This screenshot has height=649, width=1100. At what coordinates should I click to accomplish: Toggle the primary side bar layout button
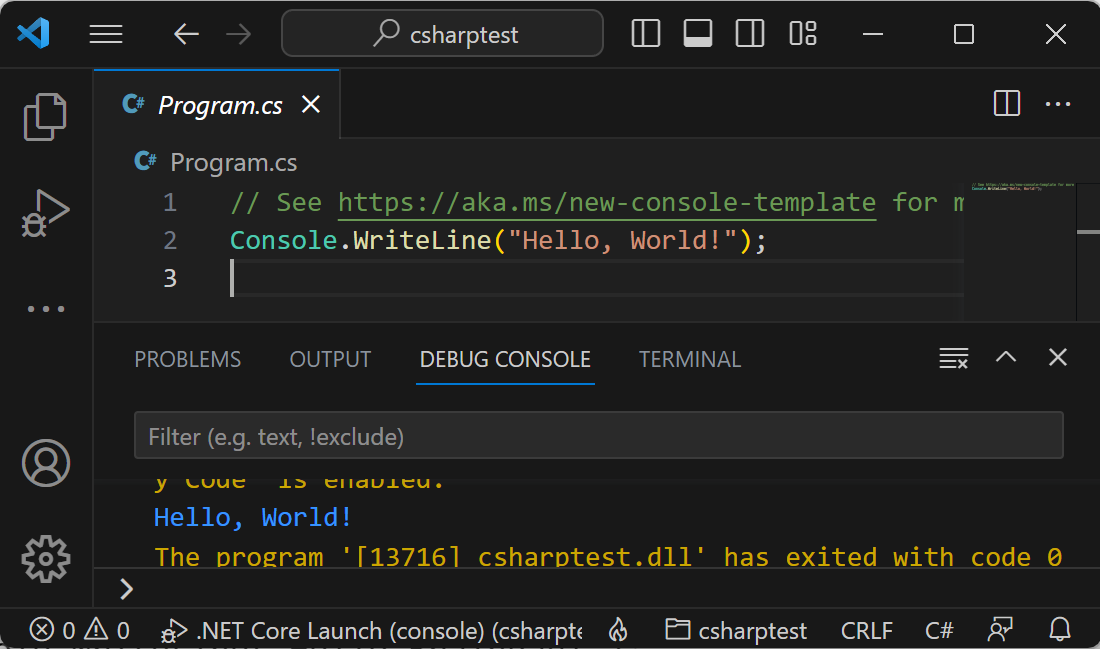pos(646,34)
